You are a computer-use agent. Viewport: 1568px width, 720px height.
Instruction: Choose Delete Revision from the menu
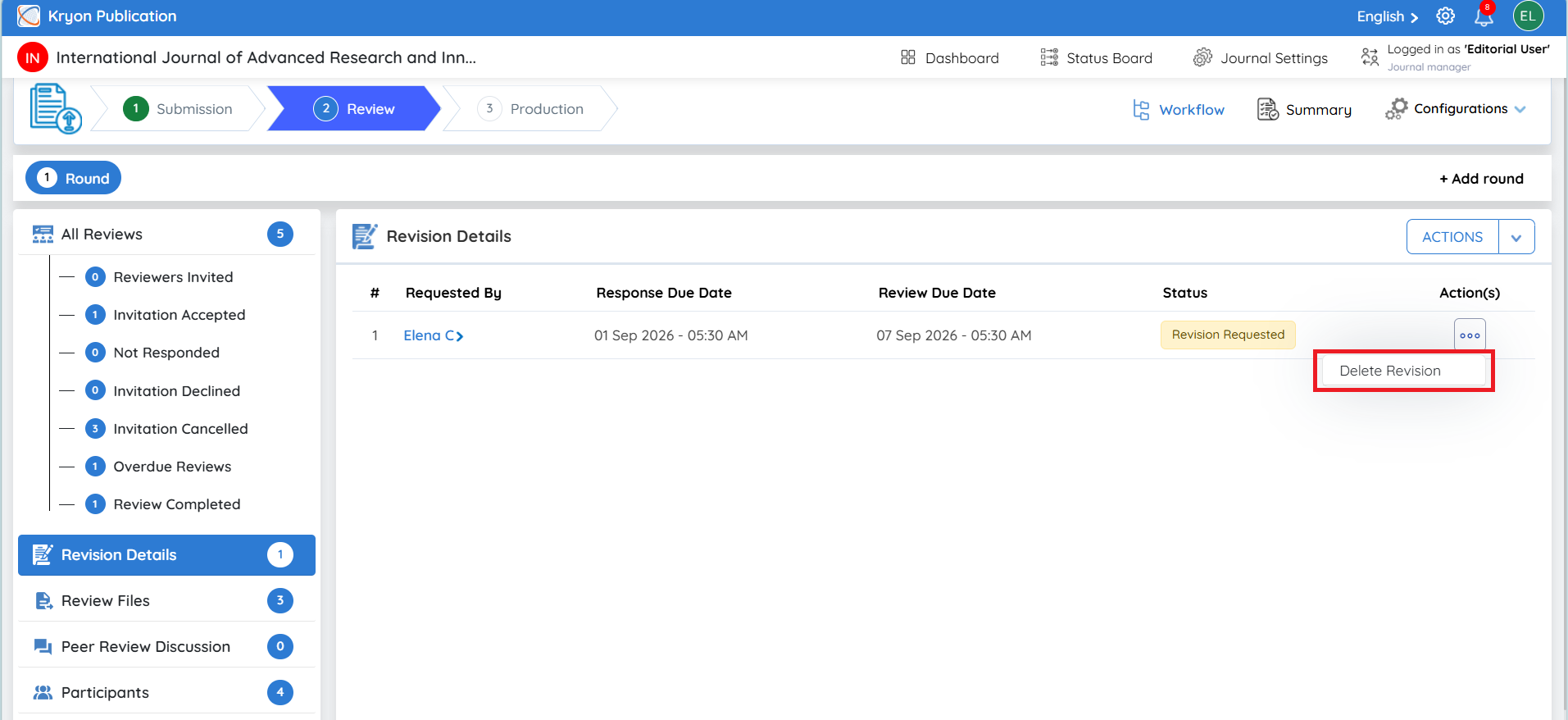[1403, 371]
